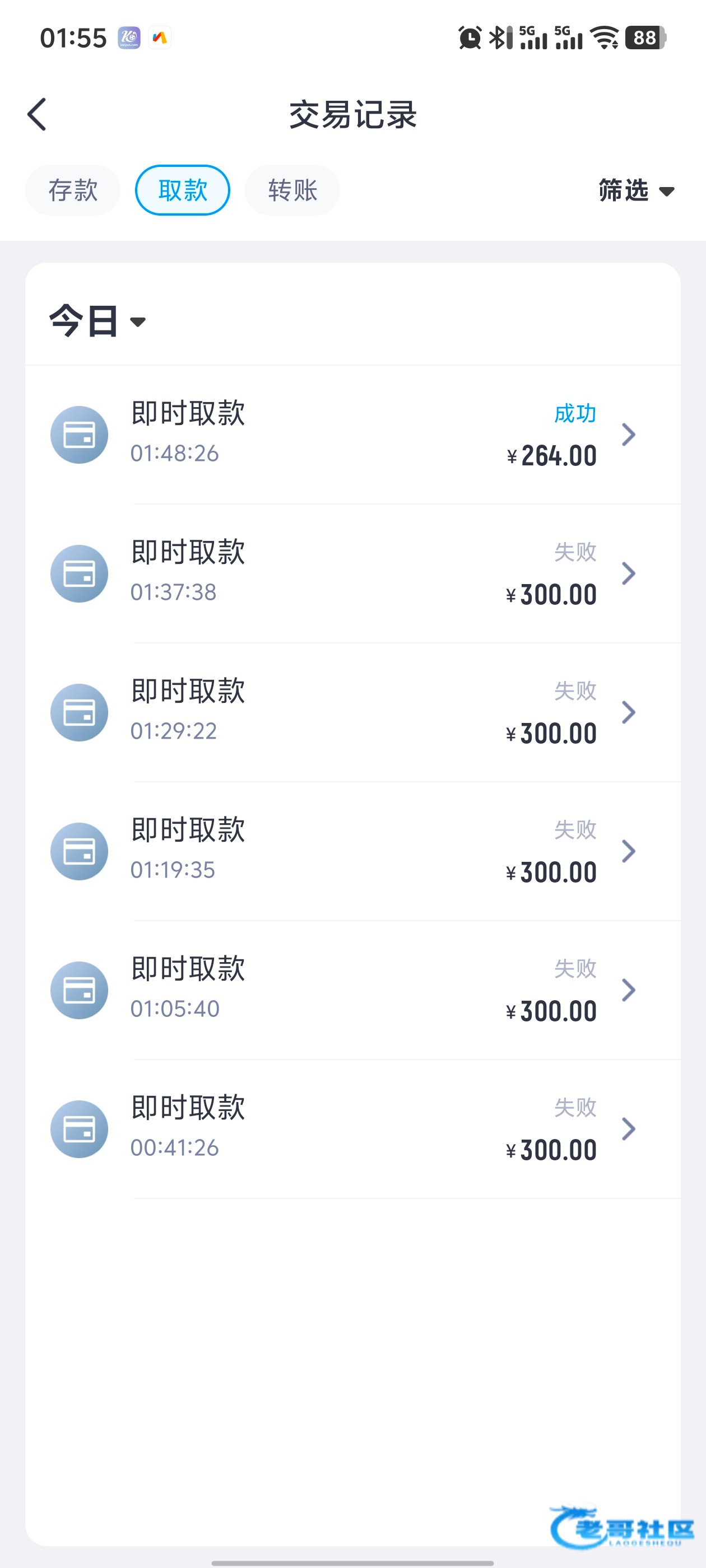Expand the 今日 date dropdown
Image resolution: width=706 pixels, height=1568 pixels.
click(x=97, y=321)
